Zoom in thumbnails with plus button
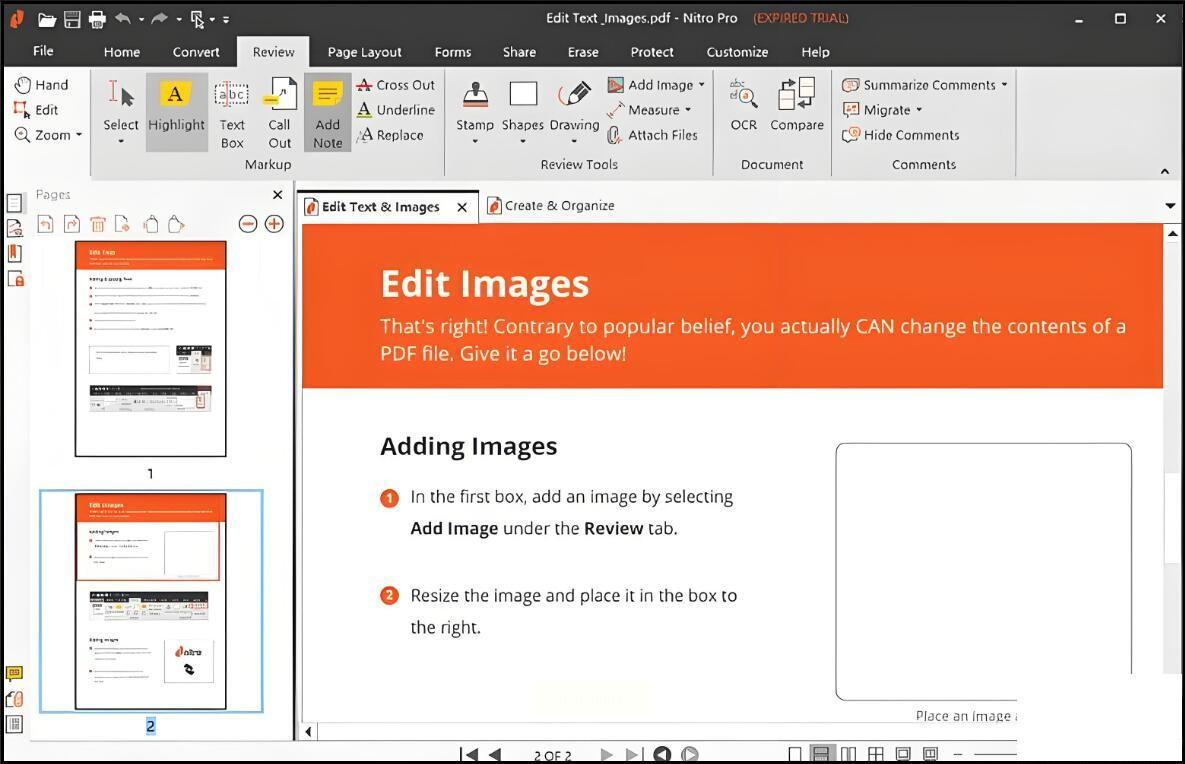The height and width of the screenshot is (764, 1185). pos(274,224)
